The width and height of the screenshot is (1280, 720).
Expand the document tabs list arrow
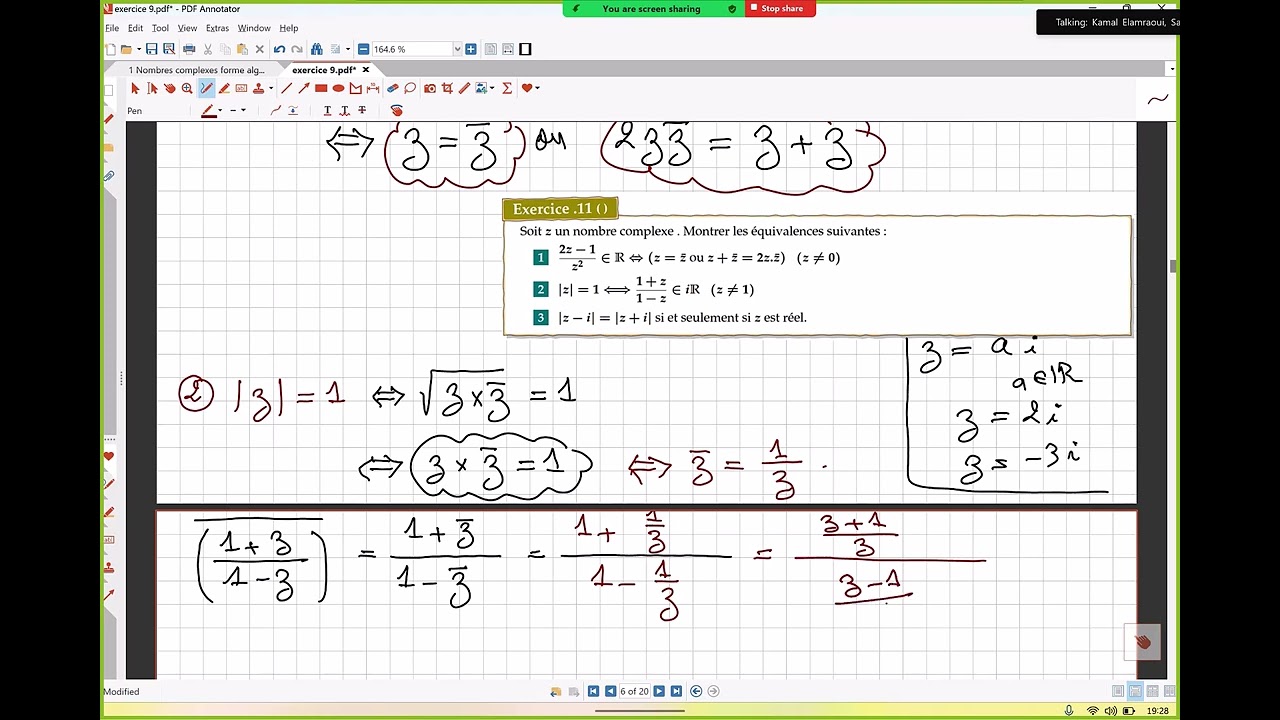click(x=1171, y=69)
